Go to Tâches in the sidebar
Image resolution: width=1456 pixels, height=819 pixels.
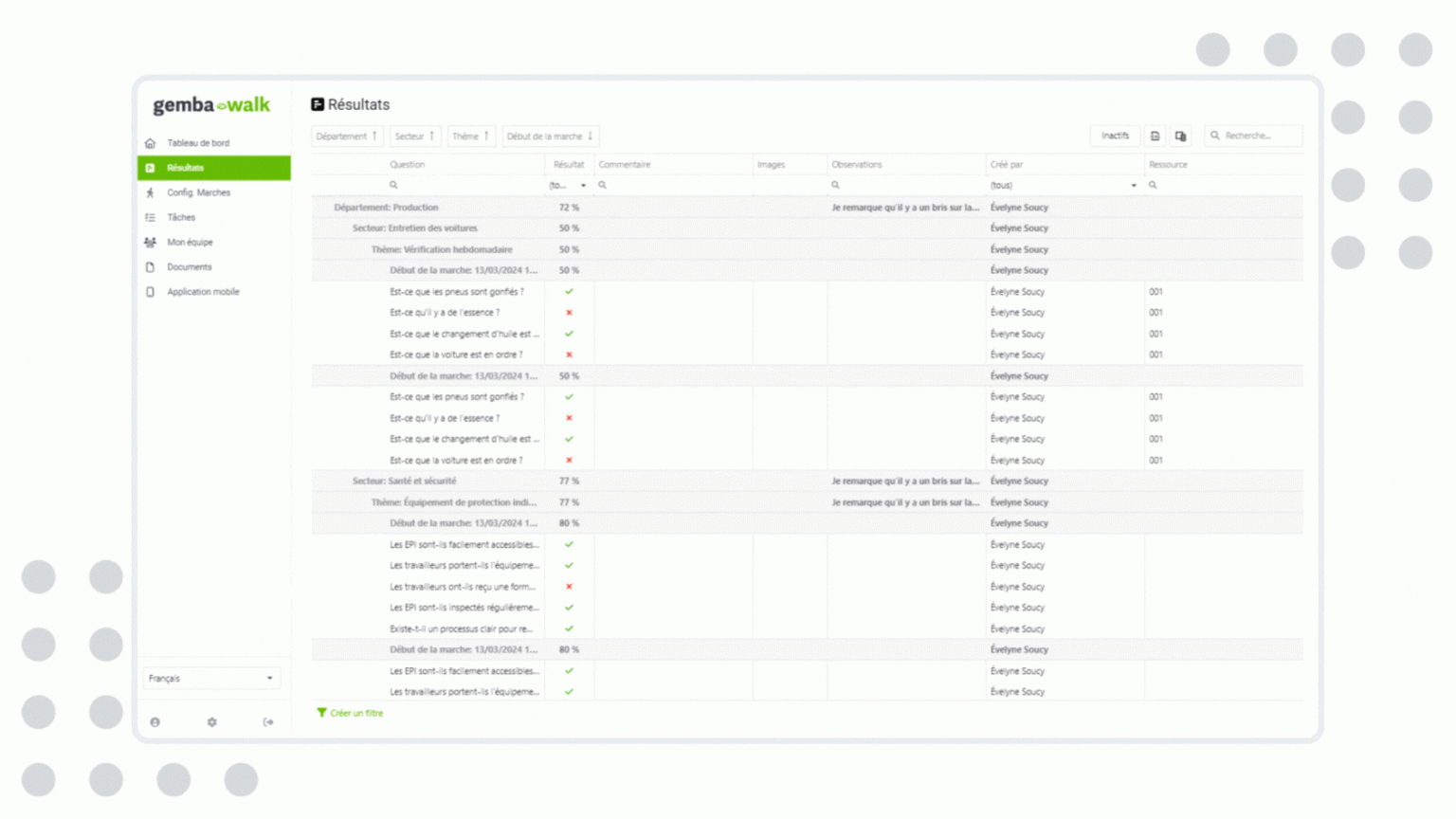tap(181, 218)
